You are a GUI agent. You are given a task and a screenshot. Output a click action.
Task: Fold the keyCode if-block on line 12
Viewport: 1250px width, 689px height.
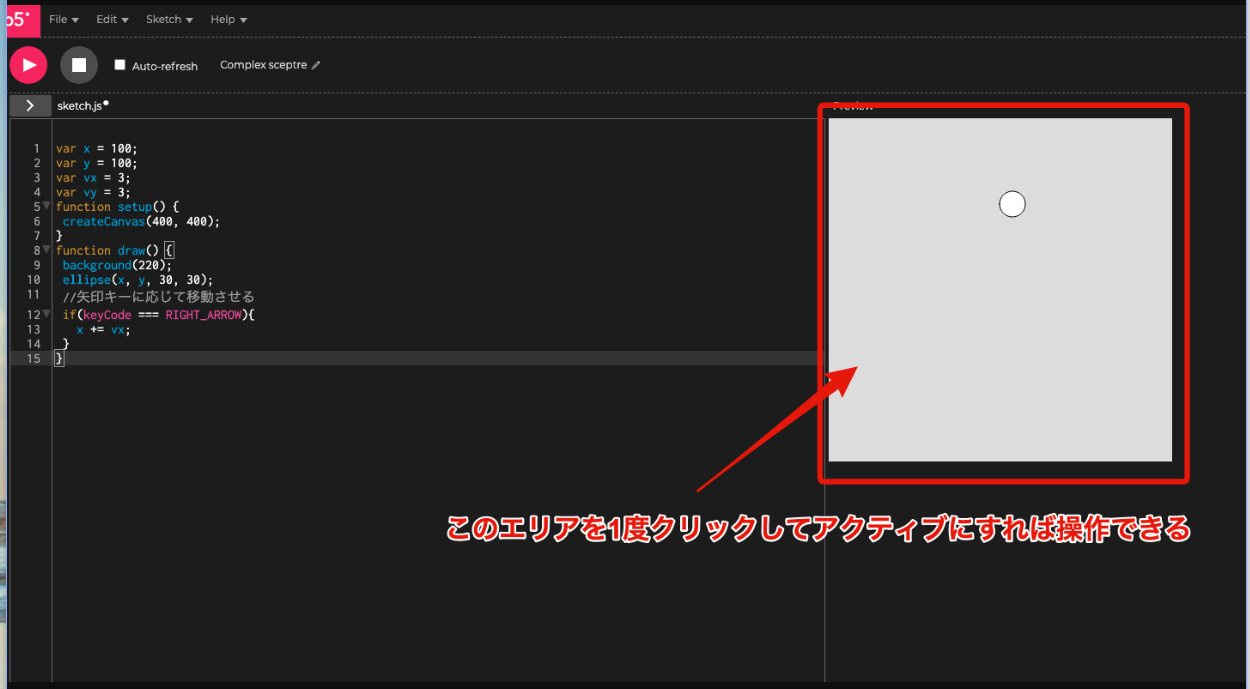[47, 313]
